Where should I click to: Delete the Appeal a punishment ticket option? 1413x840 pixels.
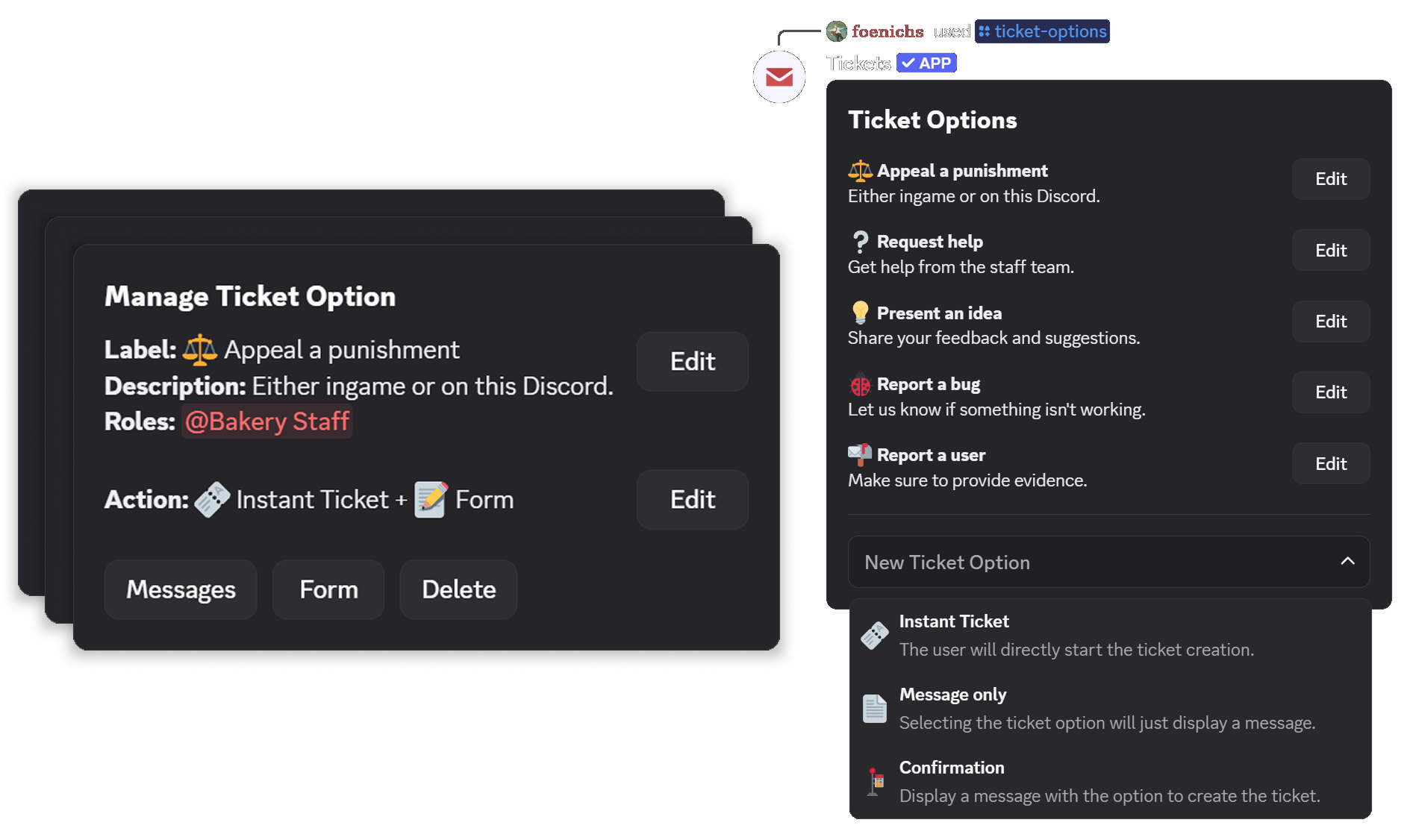tap(458, 589)
